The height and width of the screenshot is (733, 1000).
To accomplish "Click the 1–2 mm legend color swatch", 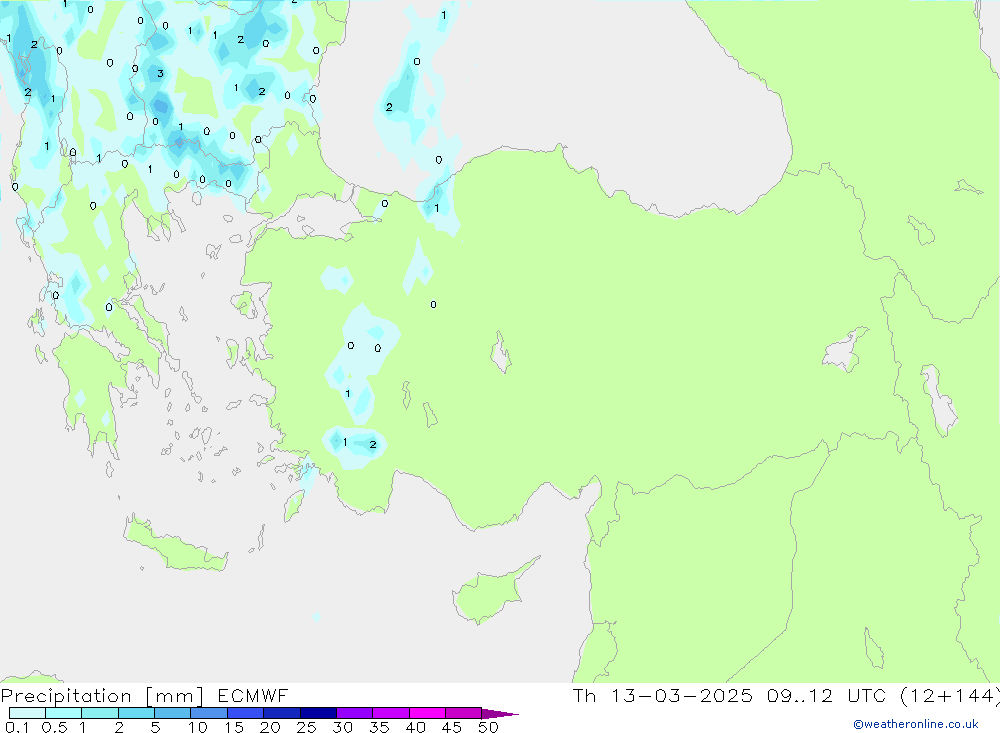I will pyautogui.click(x=99, y=713).
